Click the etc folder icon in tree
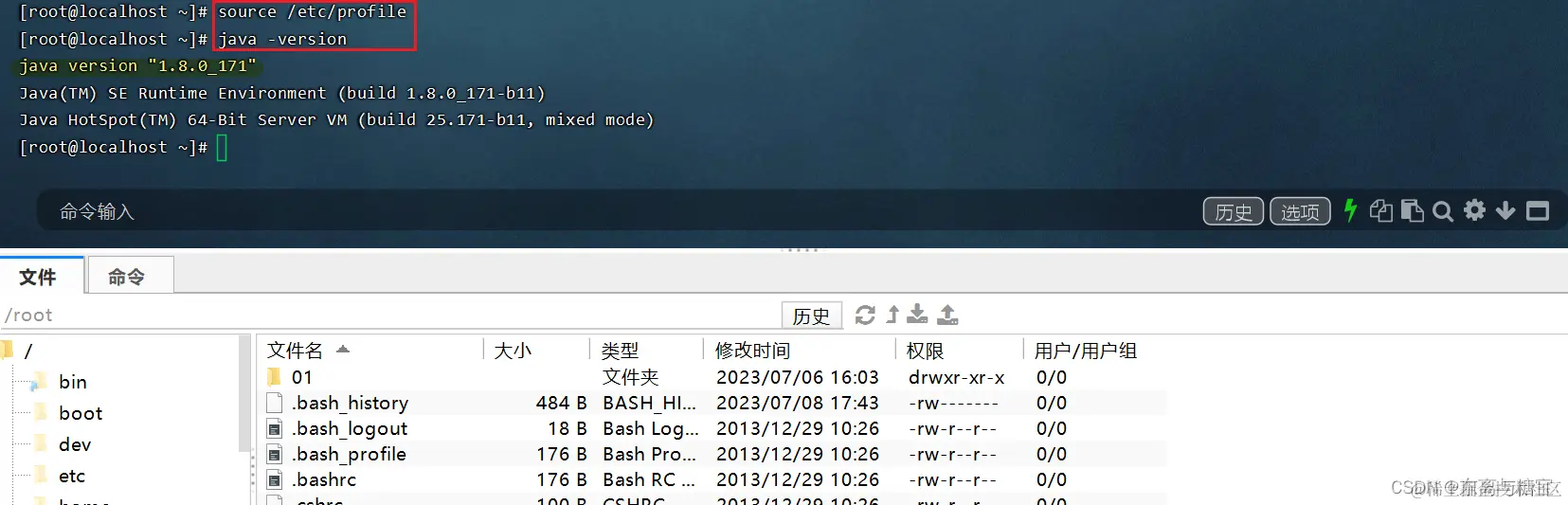Image resolution: width=1568 pixels, height=505 pixels. click(40, 475)
